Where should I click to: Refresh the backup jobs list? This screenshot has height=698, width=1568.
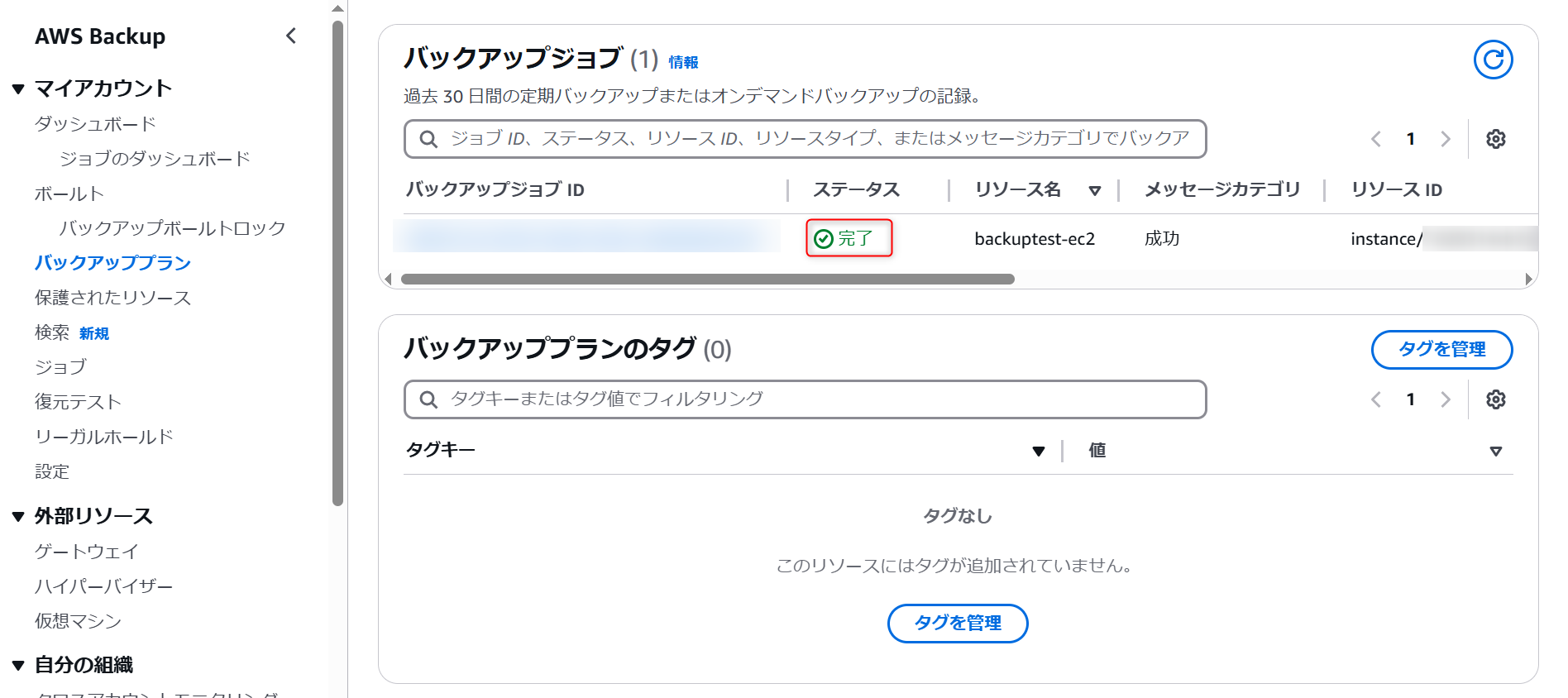[1493, 60]
